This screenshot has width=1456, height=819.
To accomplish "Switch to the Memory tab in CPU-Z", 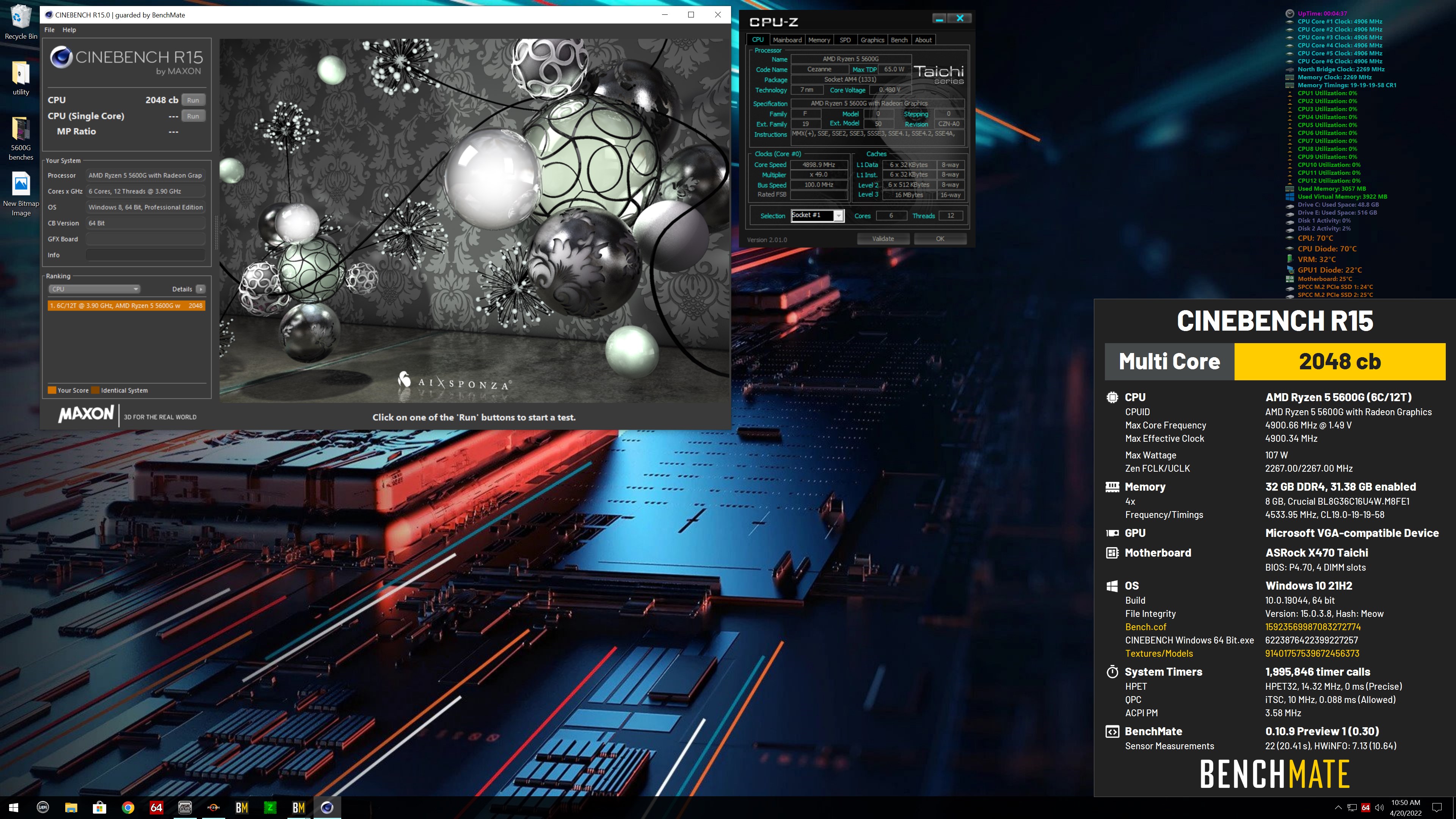I will point(819,40).
